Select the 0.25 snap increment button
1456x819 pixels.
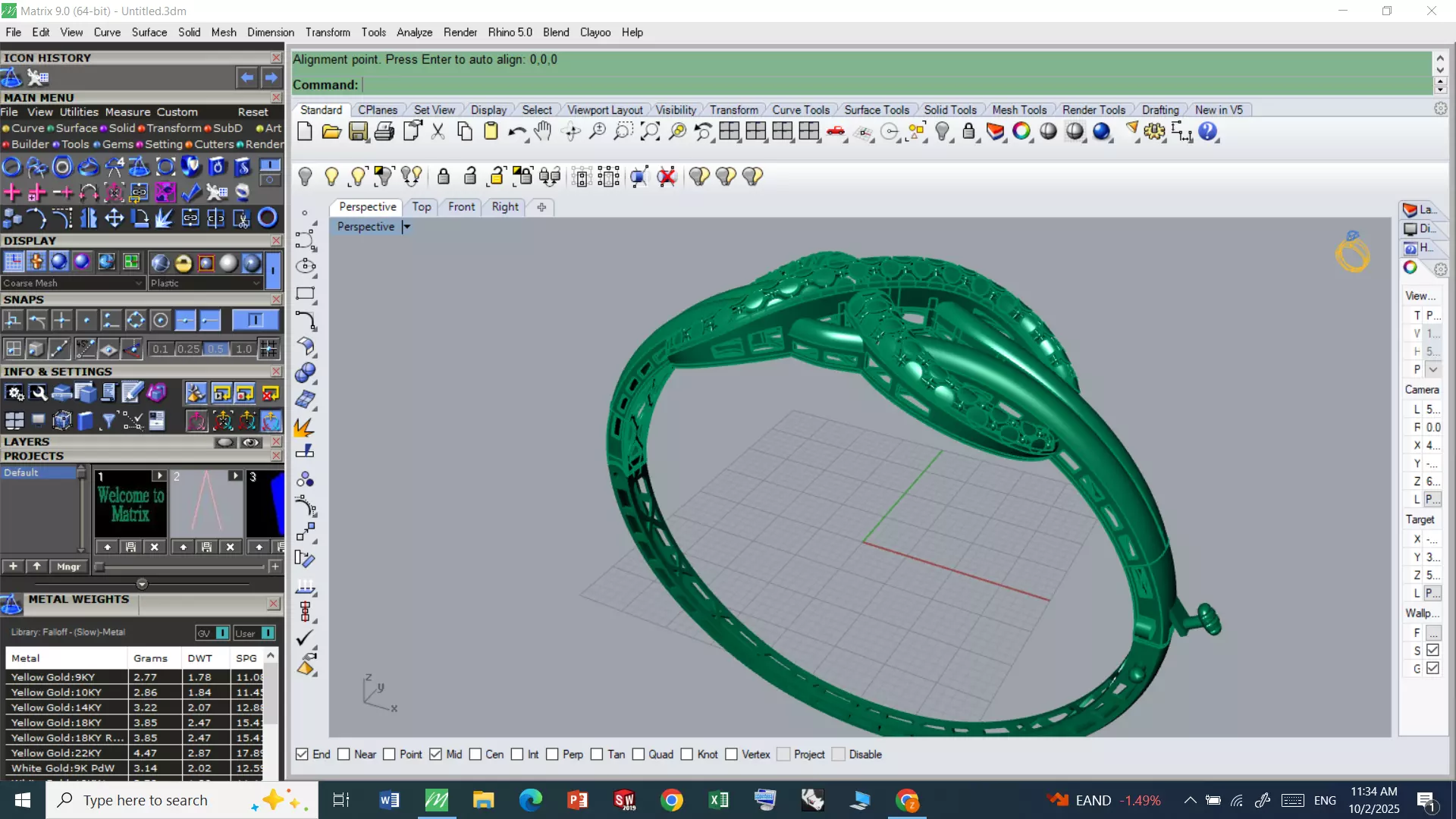(x=188, y=350)
